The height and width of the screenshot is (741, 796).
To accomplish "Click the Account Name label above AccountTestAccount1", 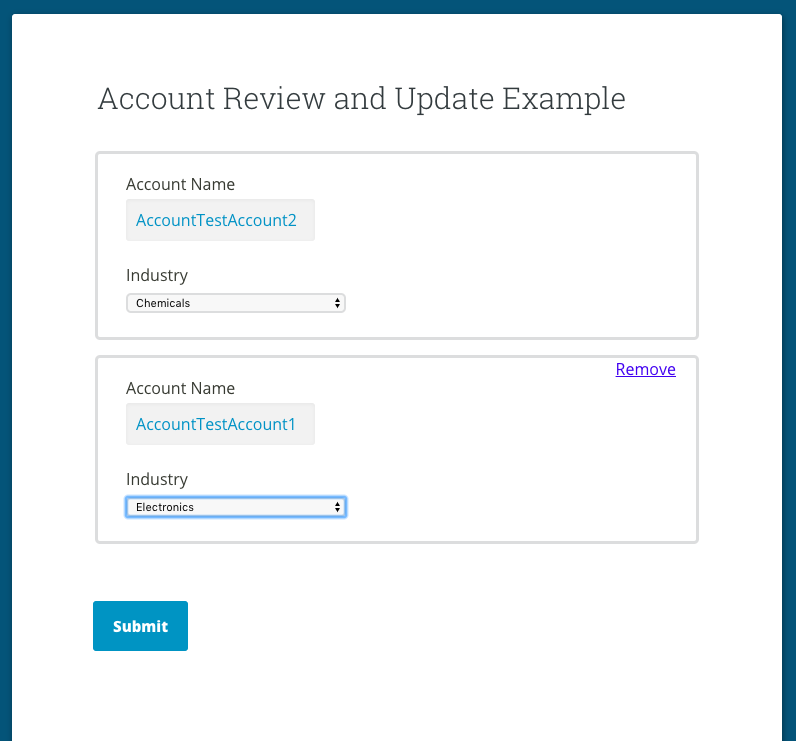I will point(180,388).
